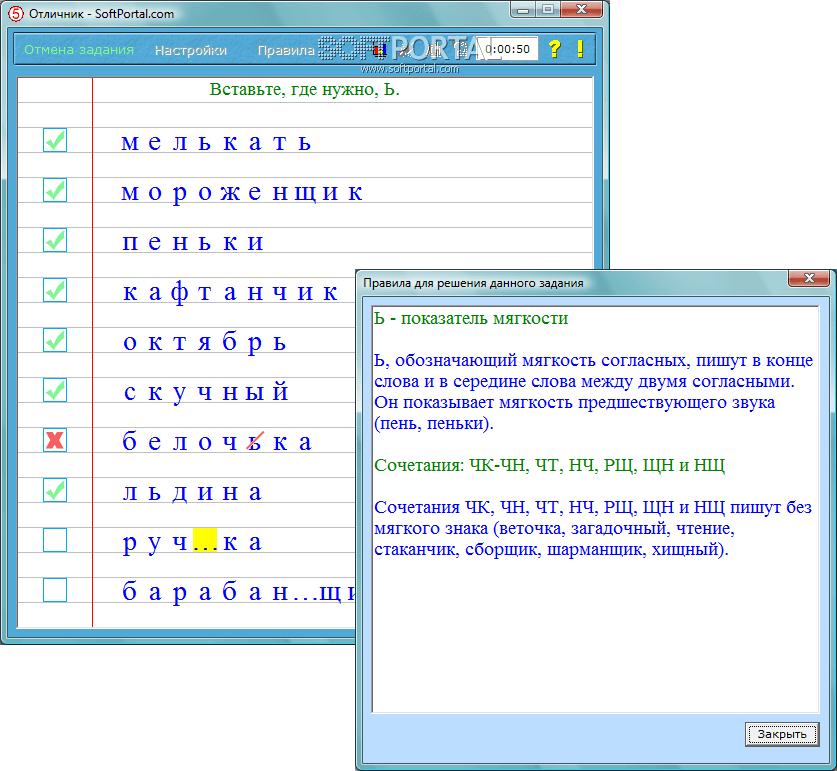The width and height of the screenshot is (837, 771).
Task: Close the rules dialog with its X button
Action: tap(809, 278)
